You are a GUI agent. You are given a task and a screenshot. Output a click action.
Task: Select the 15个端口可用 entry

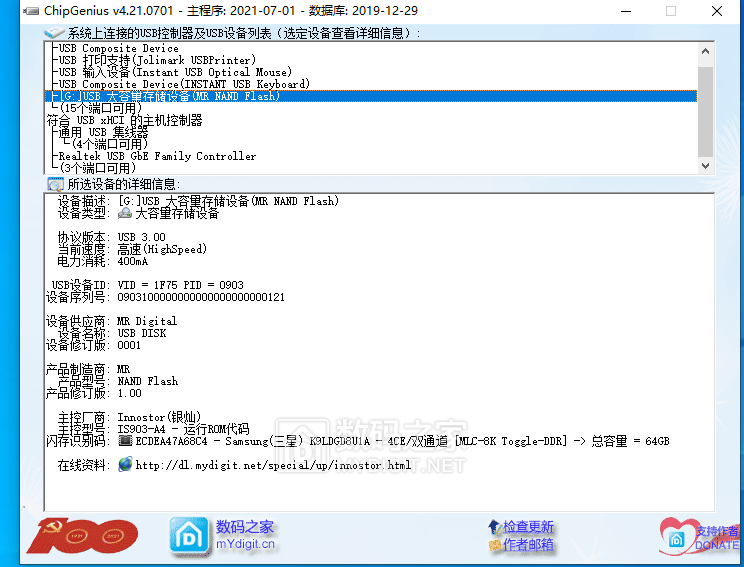click(x=101, y=108)
